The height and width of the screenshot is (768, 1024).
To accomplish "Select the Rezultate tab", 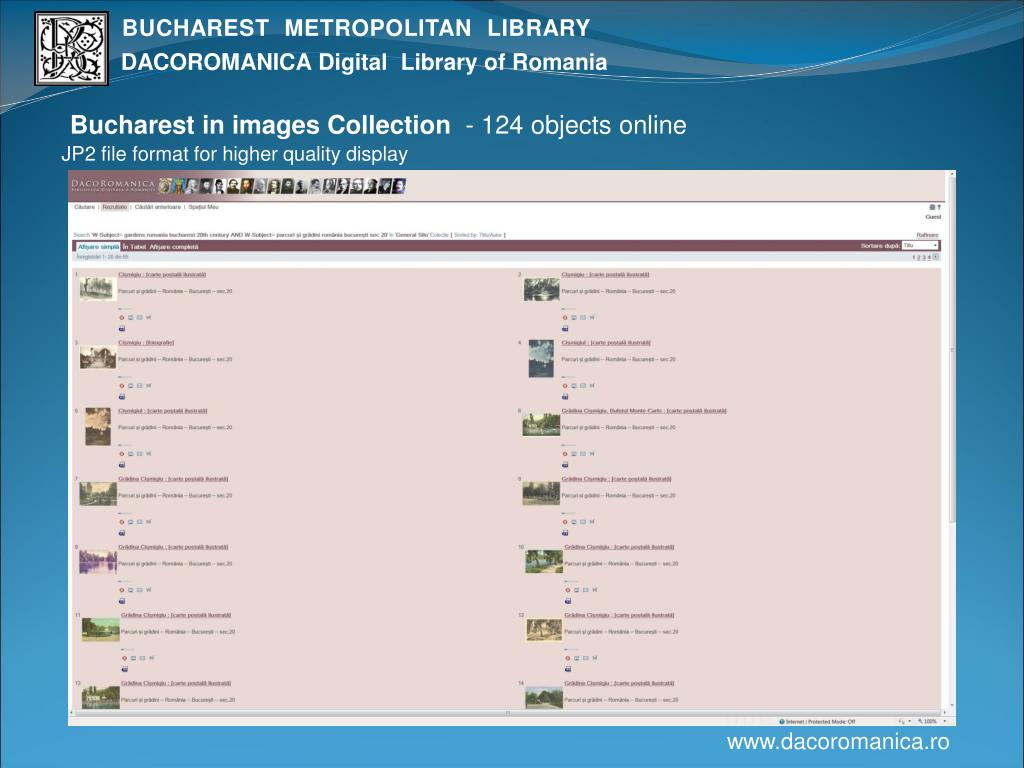I will coord(115,207).
